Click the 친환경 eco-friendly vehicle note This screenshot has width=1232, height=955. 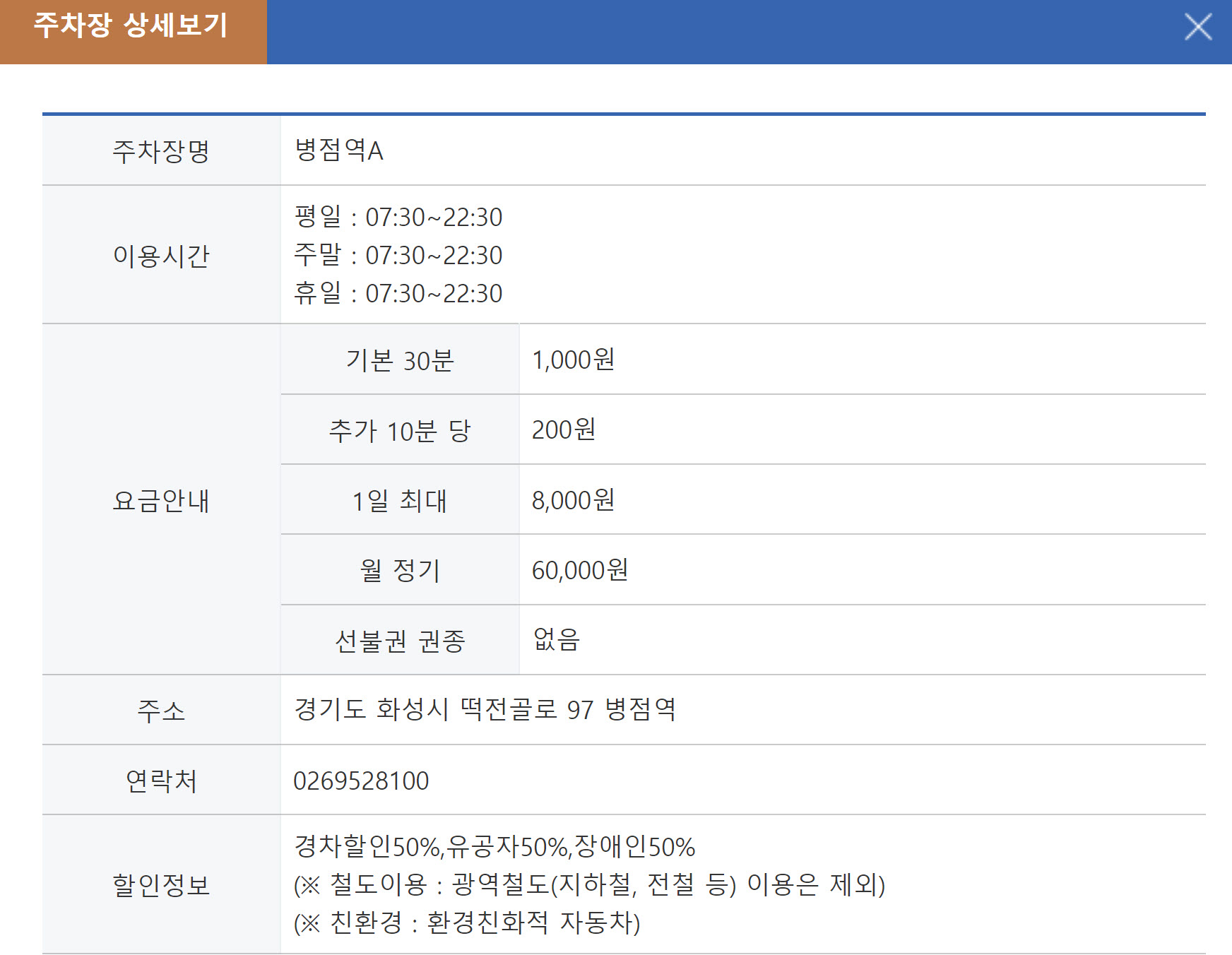coord(467,923)
